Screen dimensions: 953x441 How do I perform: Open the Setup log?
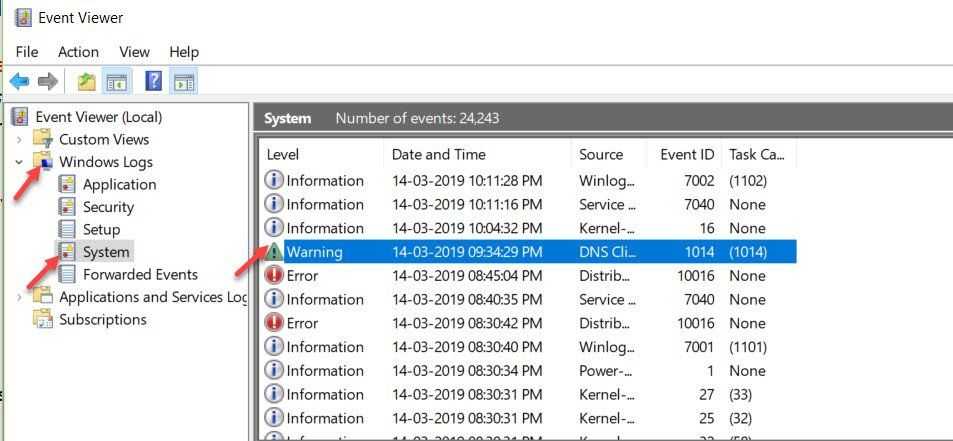[x=101, y=230]
